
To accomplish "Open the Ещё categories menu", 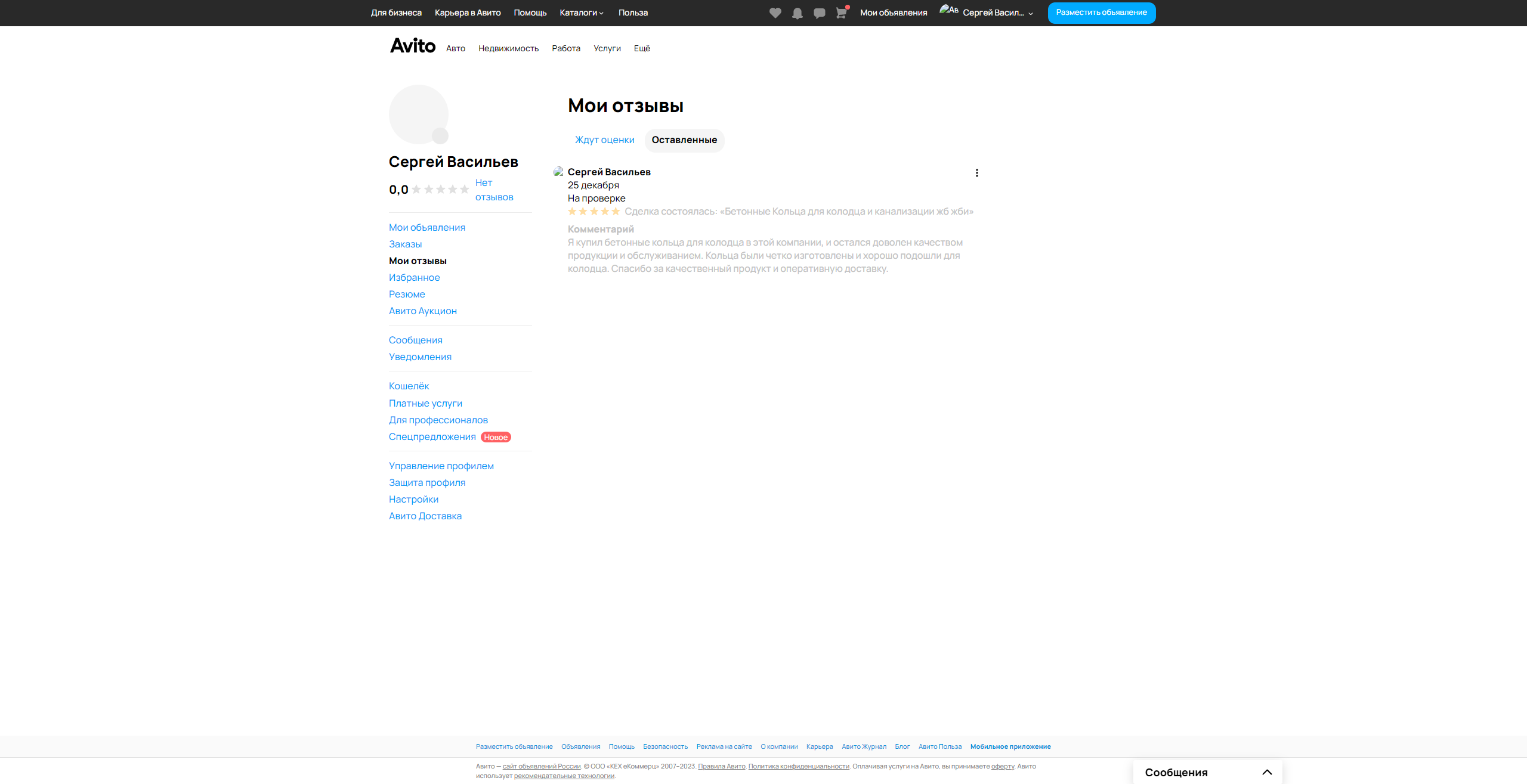I will tap(642, 48).
